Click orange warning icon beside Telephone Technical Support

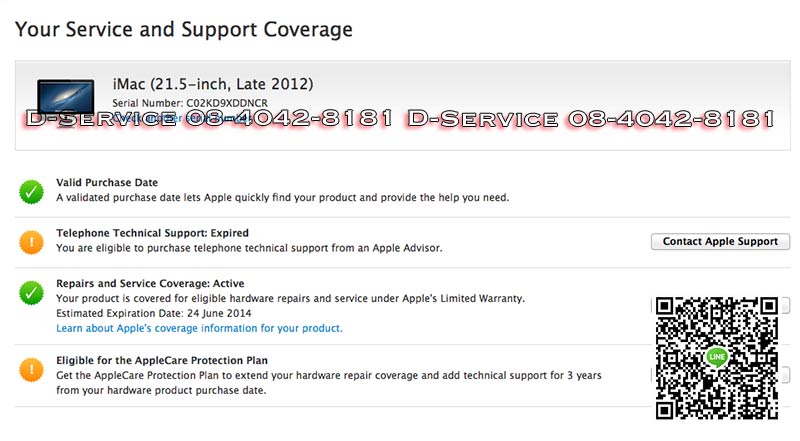32,241
